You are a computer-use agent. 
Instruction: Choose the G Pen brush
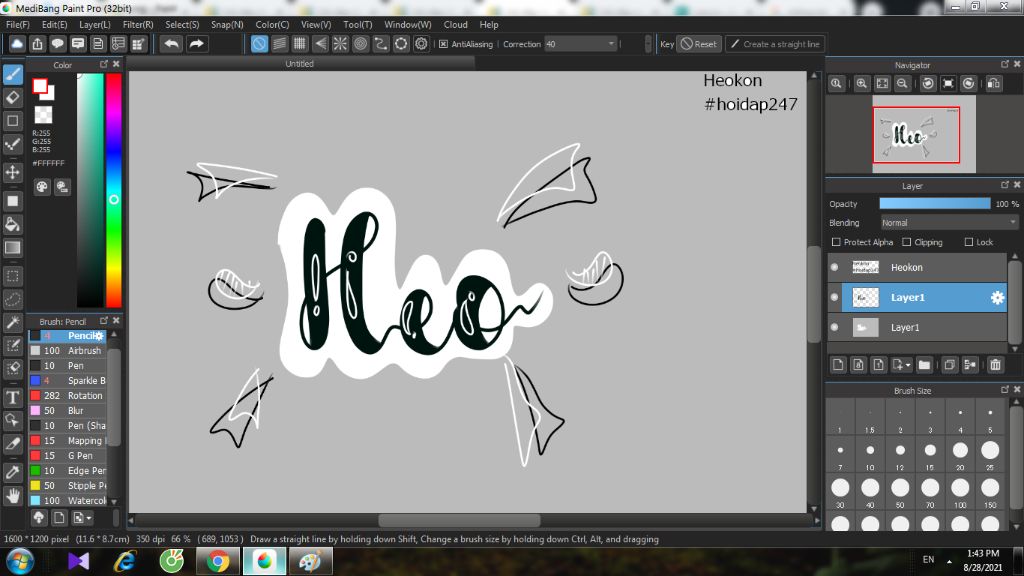click(x=68, y=456)
